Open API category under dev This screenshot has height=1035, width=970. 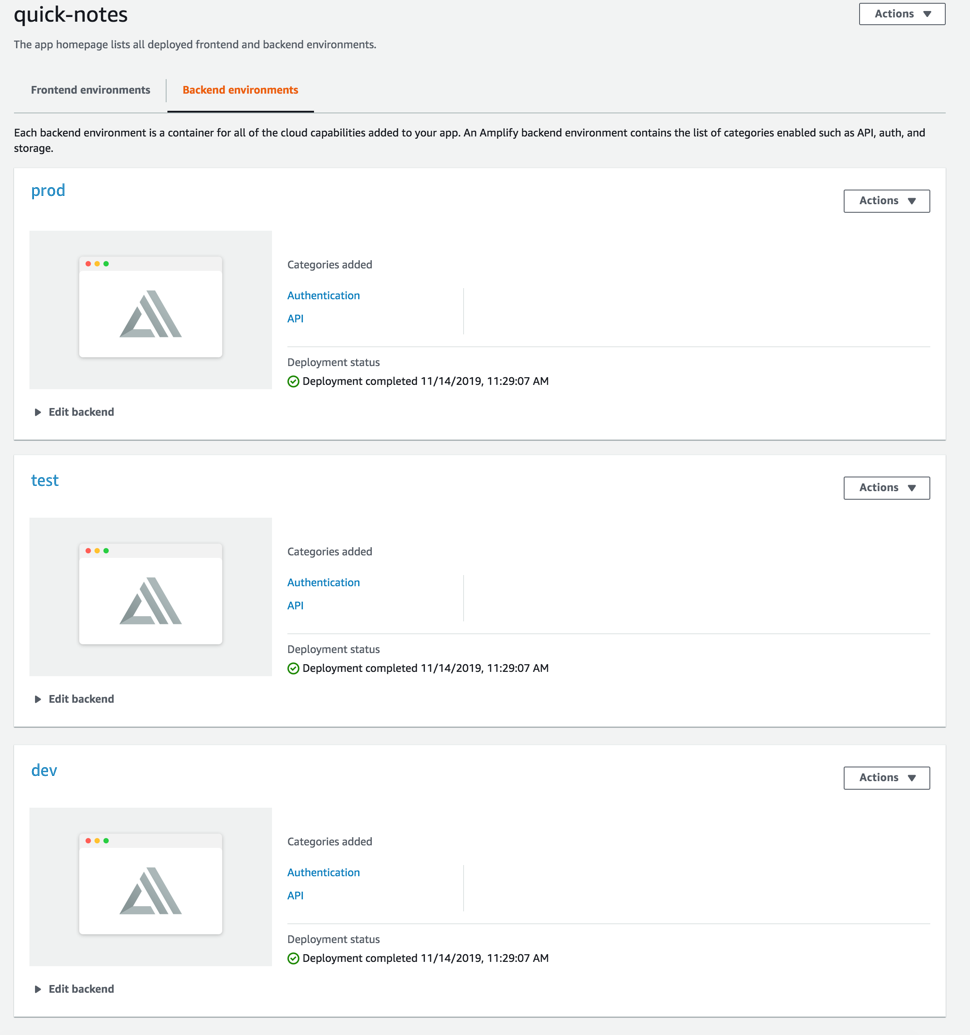(x=295, y=895)
